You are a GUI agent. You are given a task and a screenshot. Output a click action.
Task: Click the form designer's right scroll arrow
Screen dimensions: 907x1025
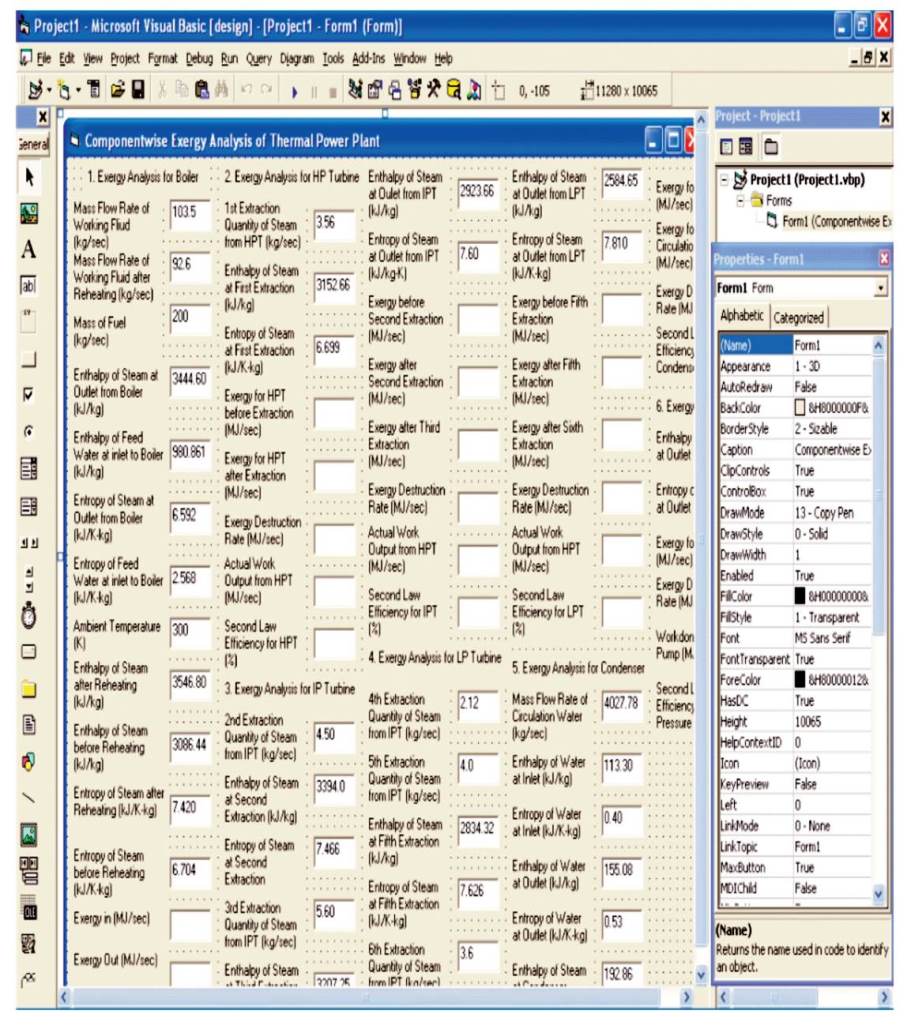(686, 997)
